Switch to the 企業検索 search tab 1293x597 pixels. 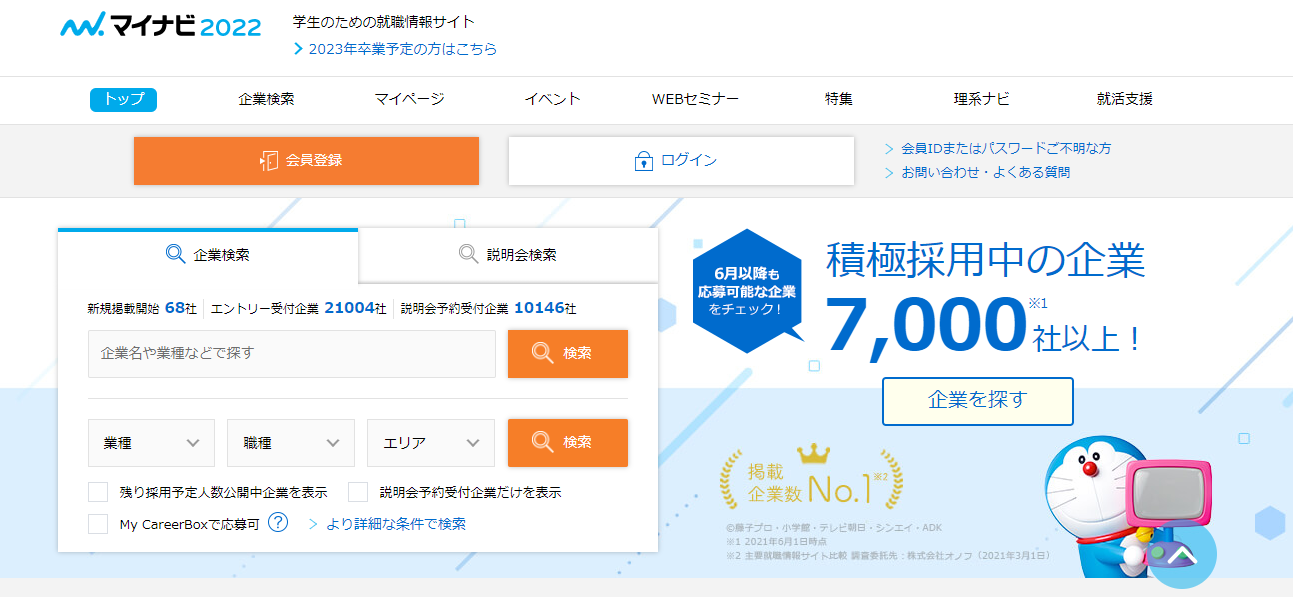click(x=208, y=255)
